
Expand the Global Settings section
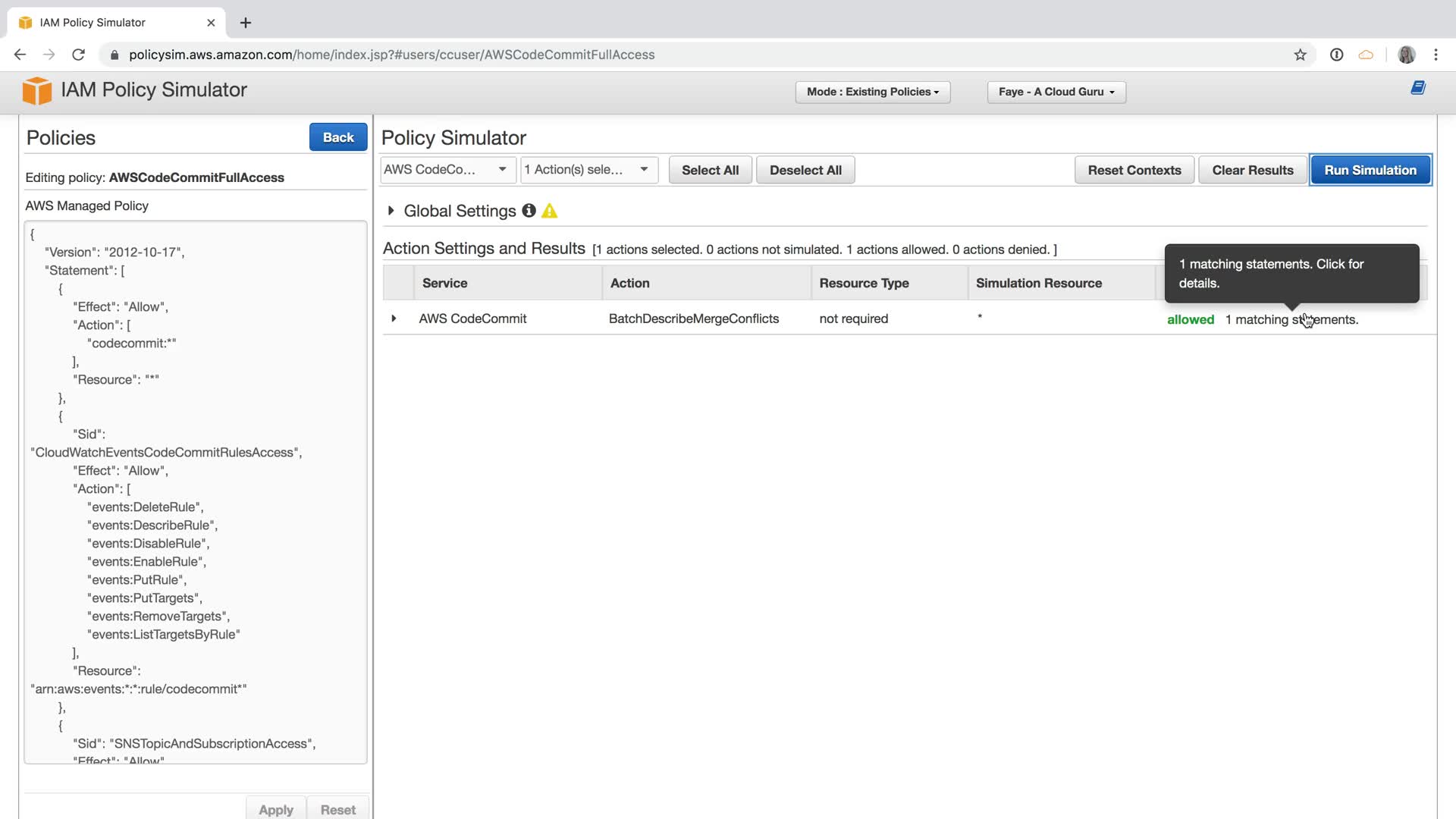391,211
